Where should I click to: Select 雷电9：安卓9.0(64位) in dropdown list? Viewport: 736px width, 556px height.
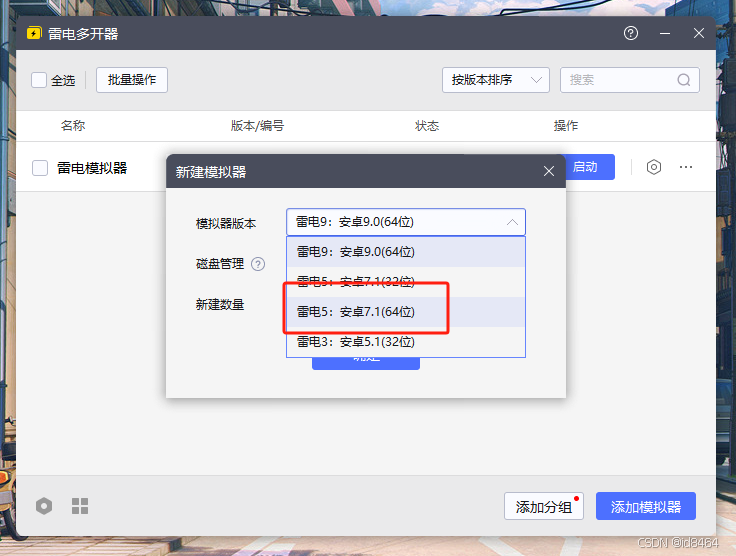[406, 252]
